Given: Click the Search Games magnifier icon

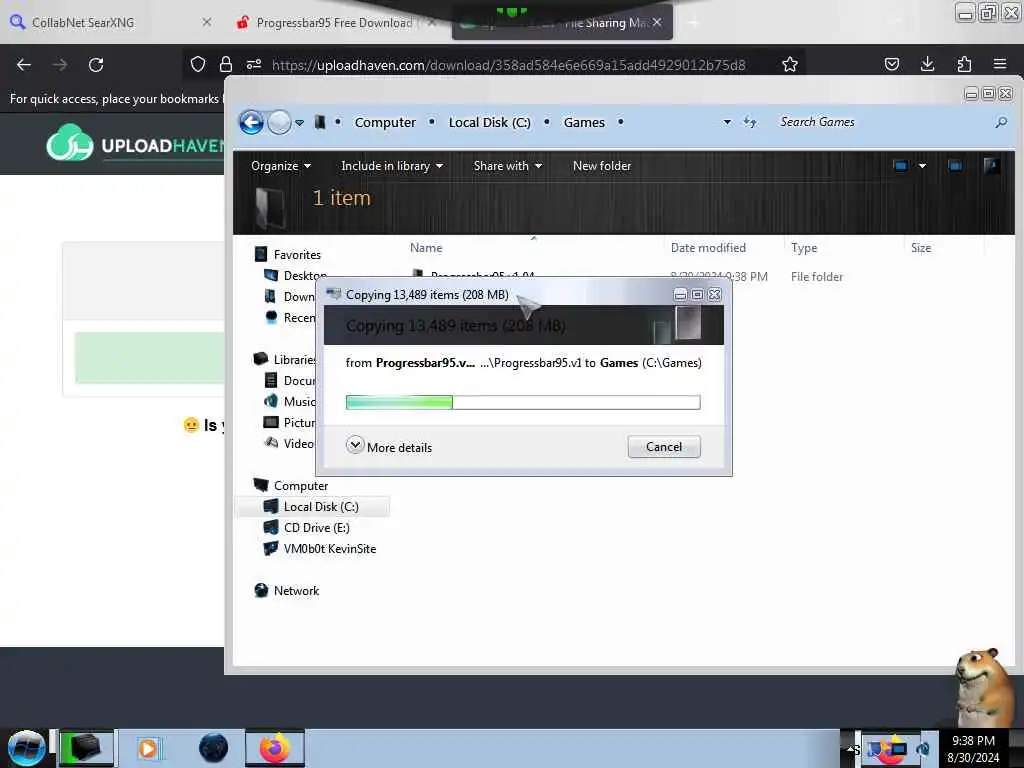Looking at the screenshot, I should [1000, 122].
